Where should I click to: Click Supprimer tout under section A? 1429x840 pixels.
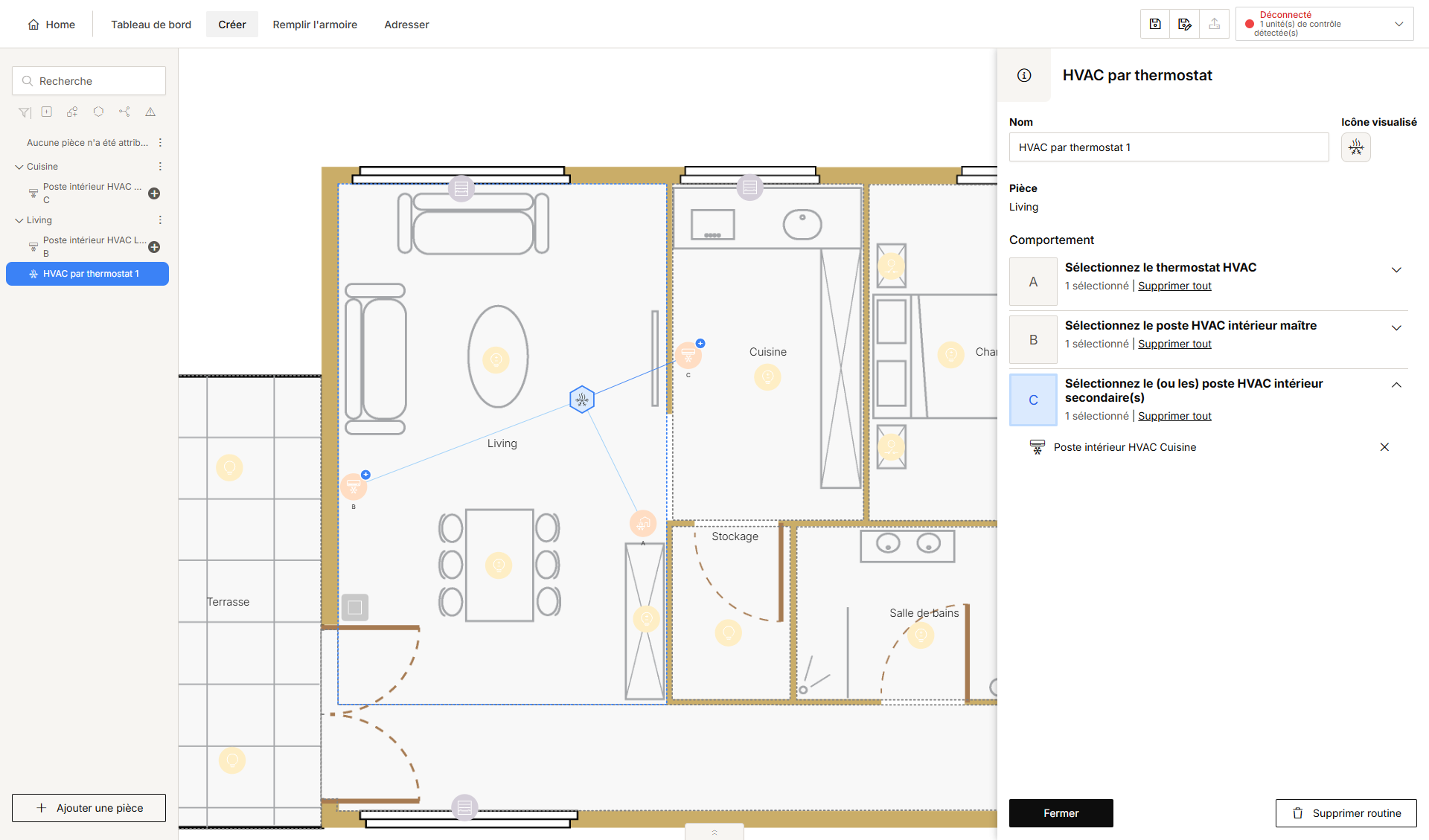click(x=1174, y=286)
